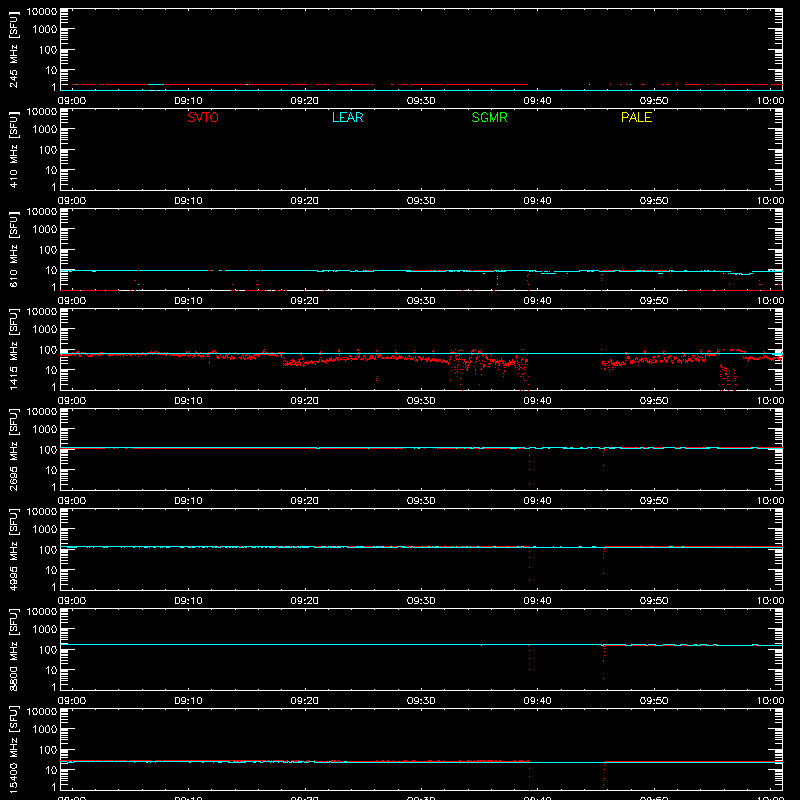Click 09:20 time label of 410 MHz plot
This screenshot has height=800, width=800.
pyautogui.click(x=305, y=201)
